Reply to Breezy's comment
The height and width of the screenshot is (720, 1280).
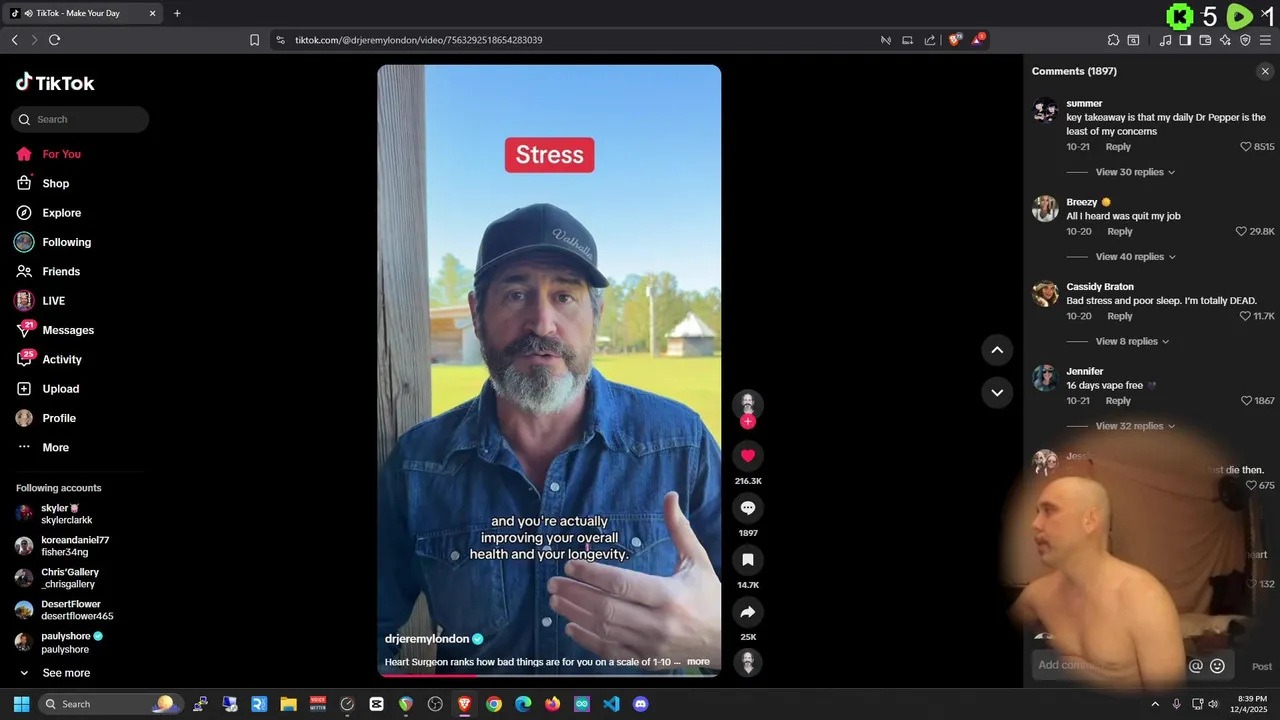click(1120, 231)
